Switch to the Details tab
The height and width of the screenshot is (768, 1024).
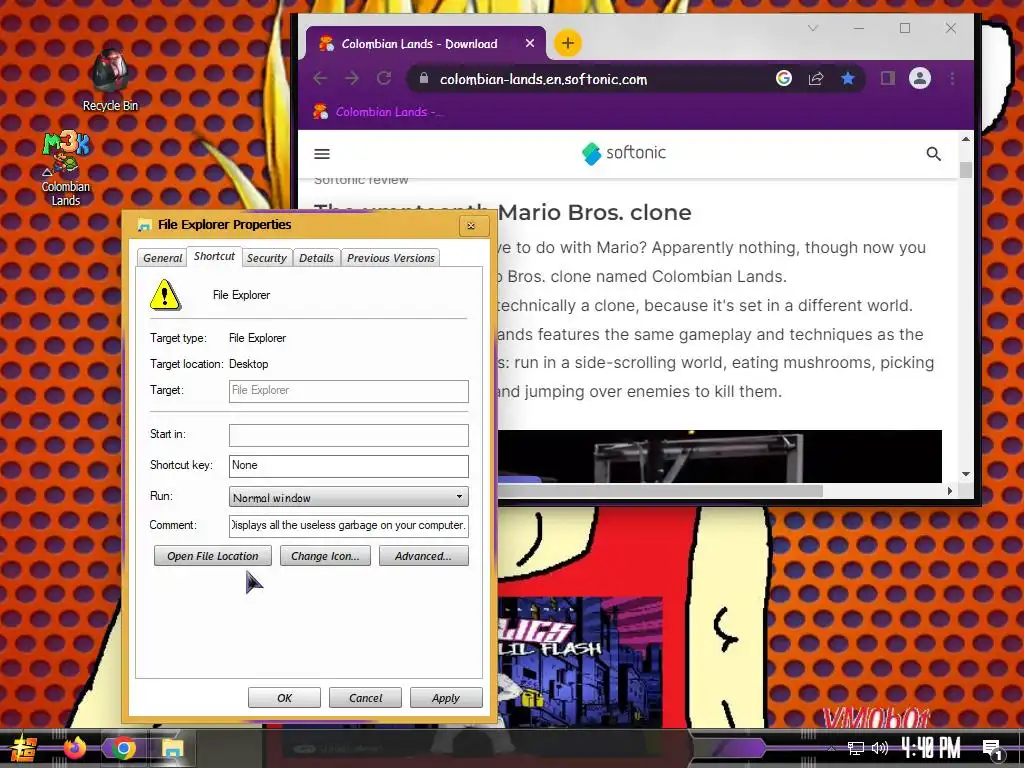316,258
